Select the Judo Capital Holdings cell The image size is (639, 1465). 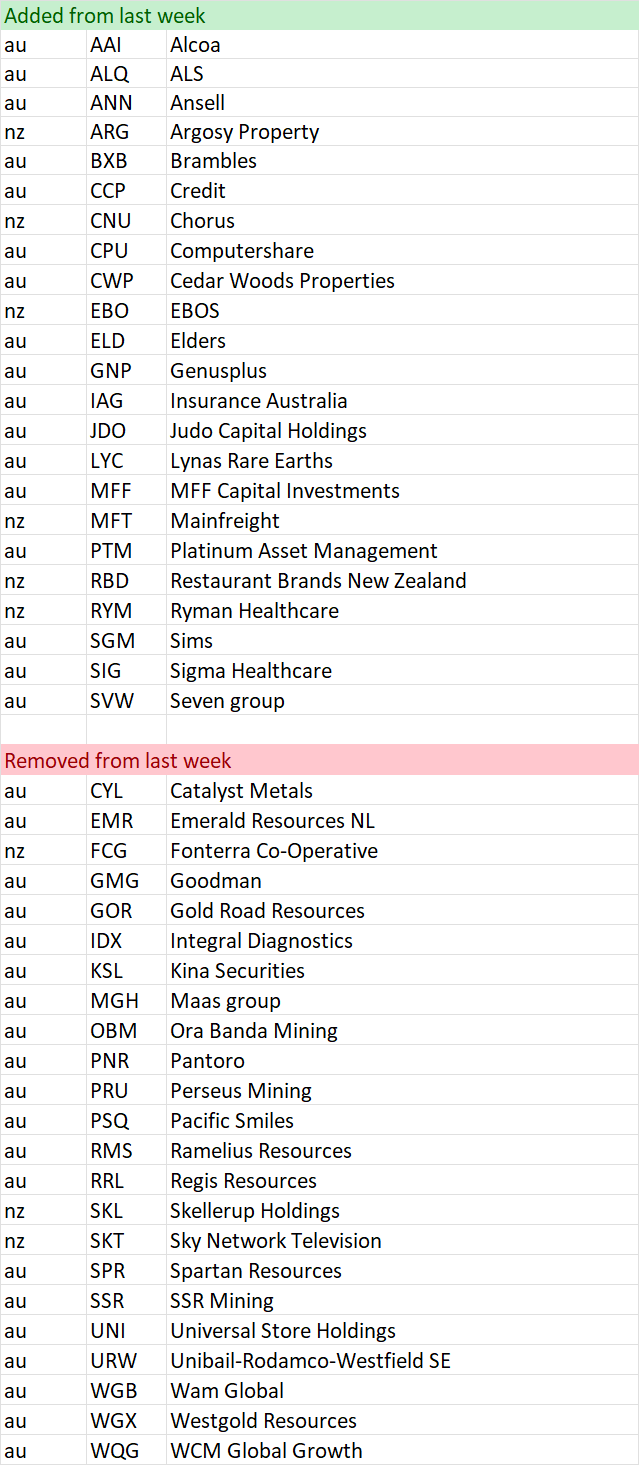click(x=402, y=430)
